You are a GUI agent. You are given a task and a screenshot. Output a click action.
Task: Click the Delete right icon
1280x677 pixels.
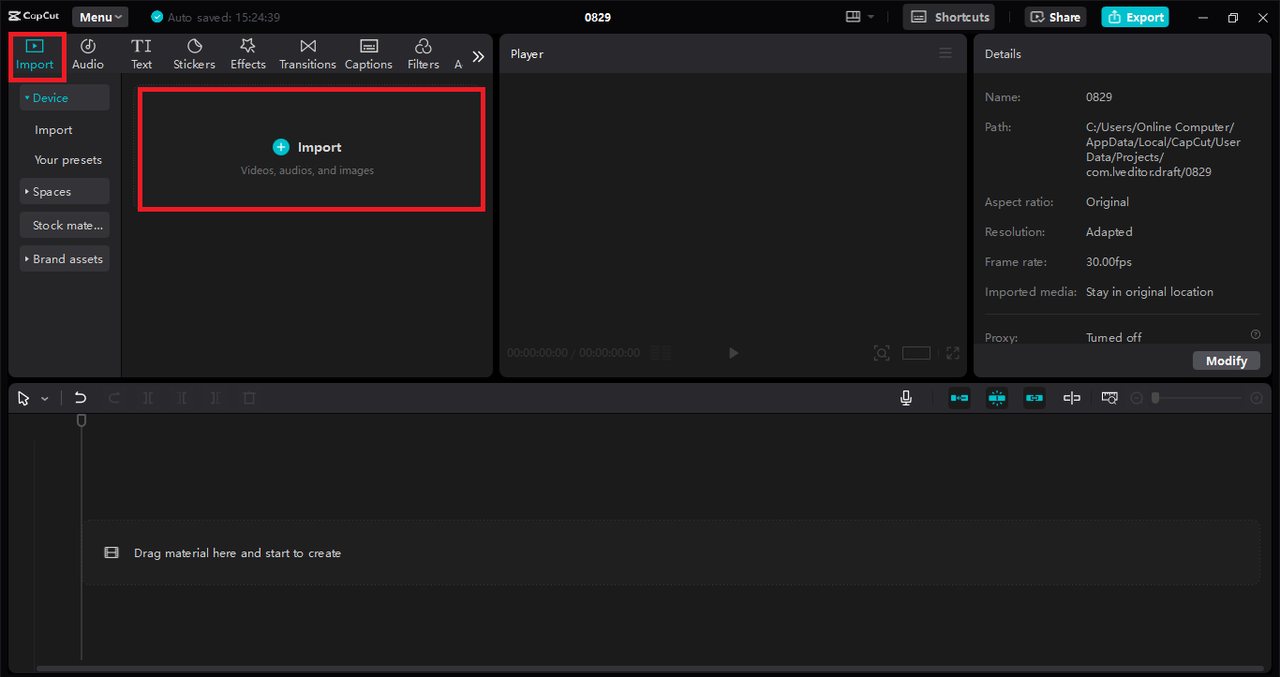click(x=216, y=398)
